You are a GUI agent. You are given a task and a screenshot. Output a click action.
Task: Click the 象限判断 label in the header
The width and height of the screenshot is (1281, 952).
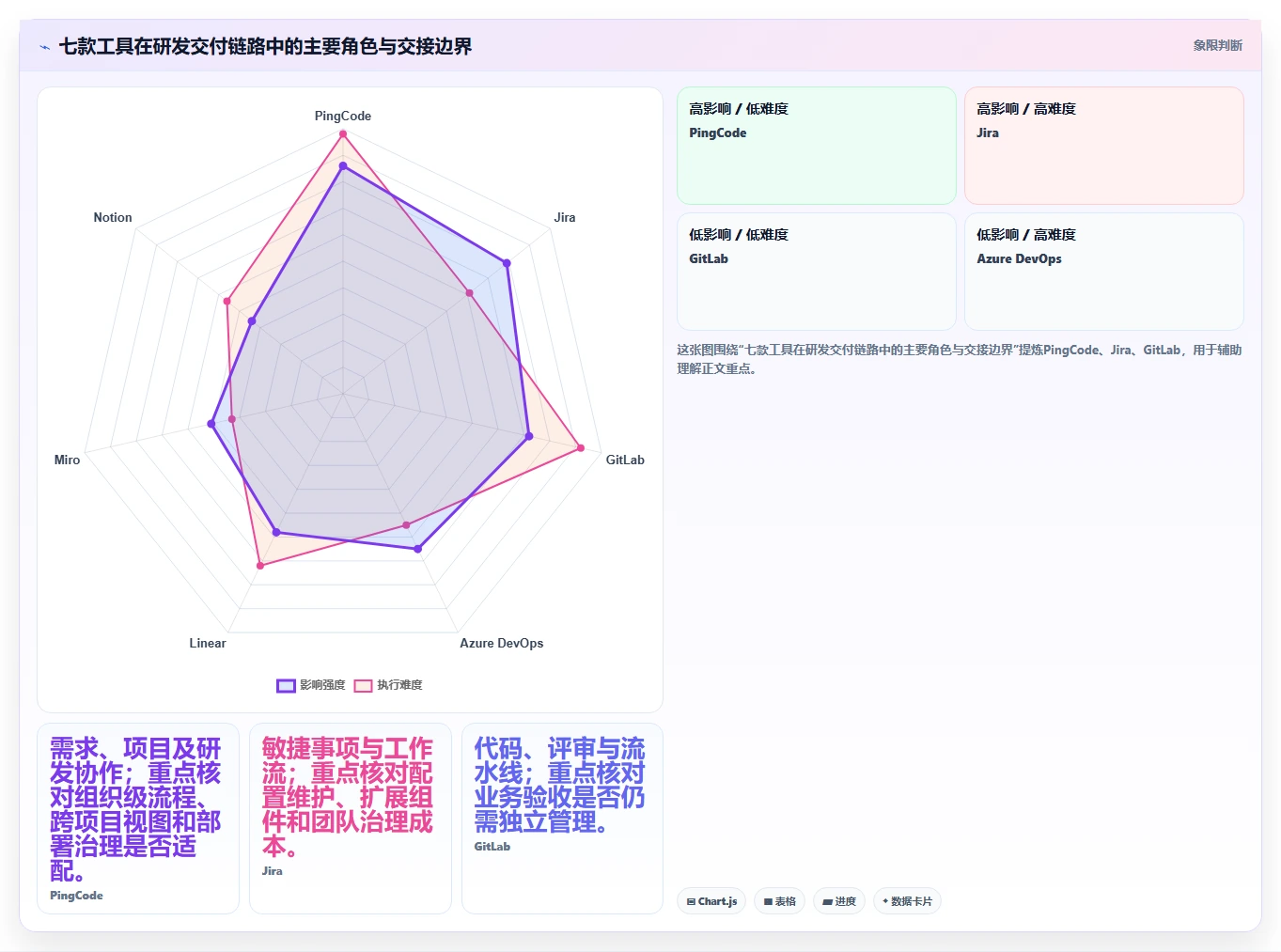1217,45
